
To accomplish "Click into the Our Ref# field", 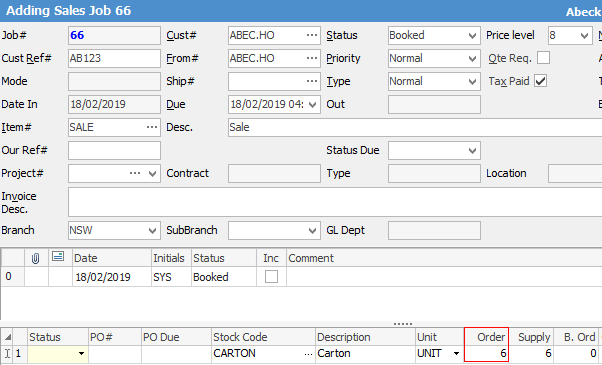I will pos(114,150).
